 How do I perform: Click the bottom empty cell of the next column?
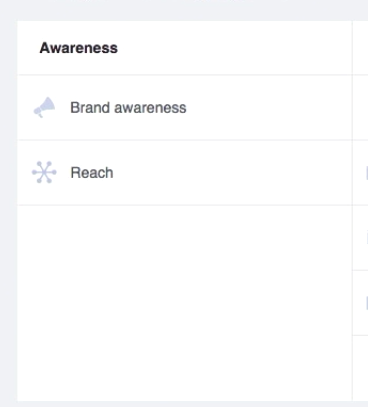361,368
